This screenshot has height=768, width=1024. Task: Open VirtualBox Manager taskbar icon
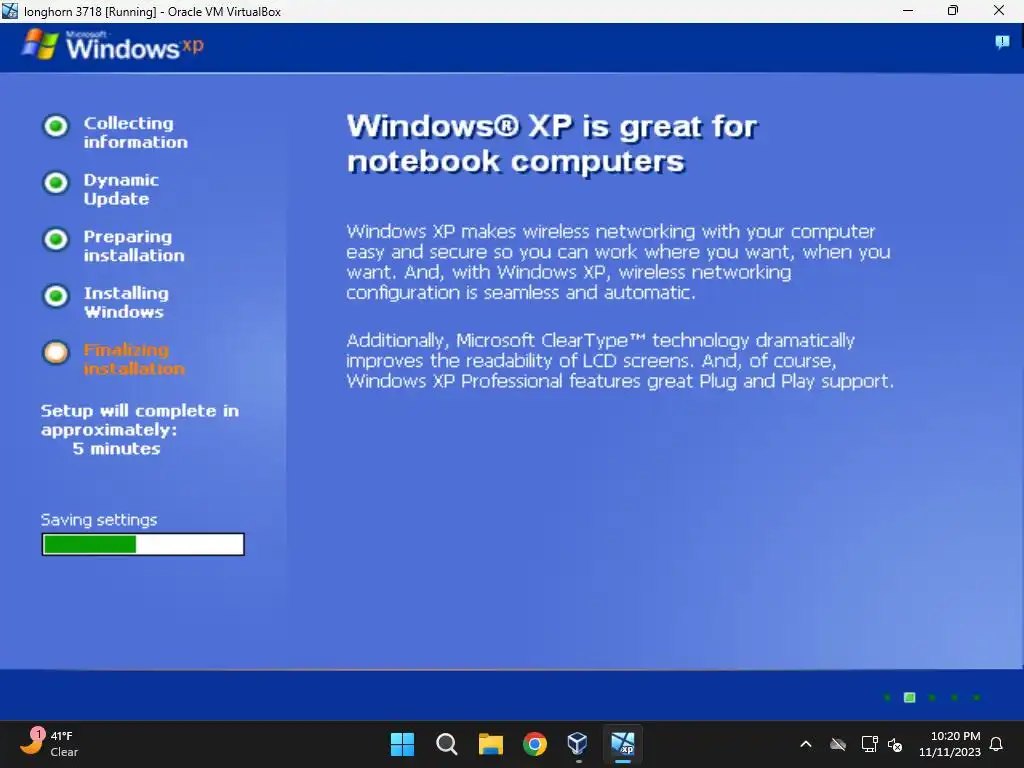[x=578, y=744]
